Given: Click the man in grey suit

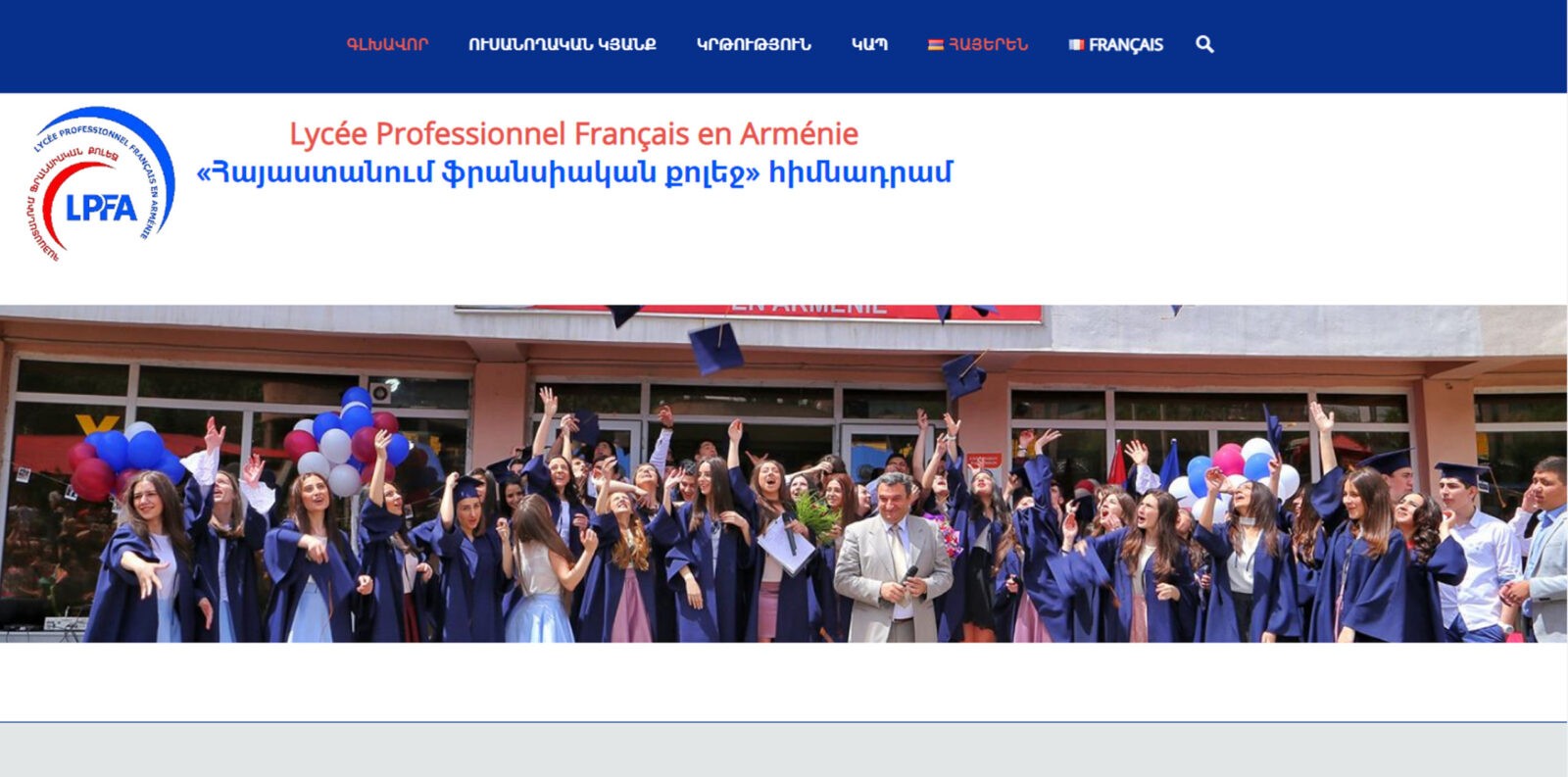Looking at the screenshot, I should [x=893, y=558].
